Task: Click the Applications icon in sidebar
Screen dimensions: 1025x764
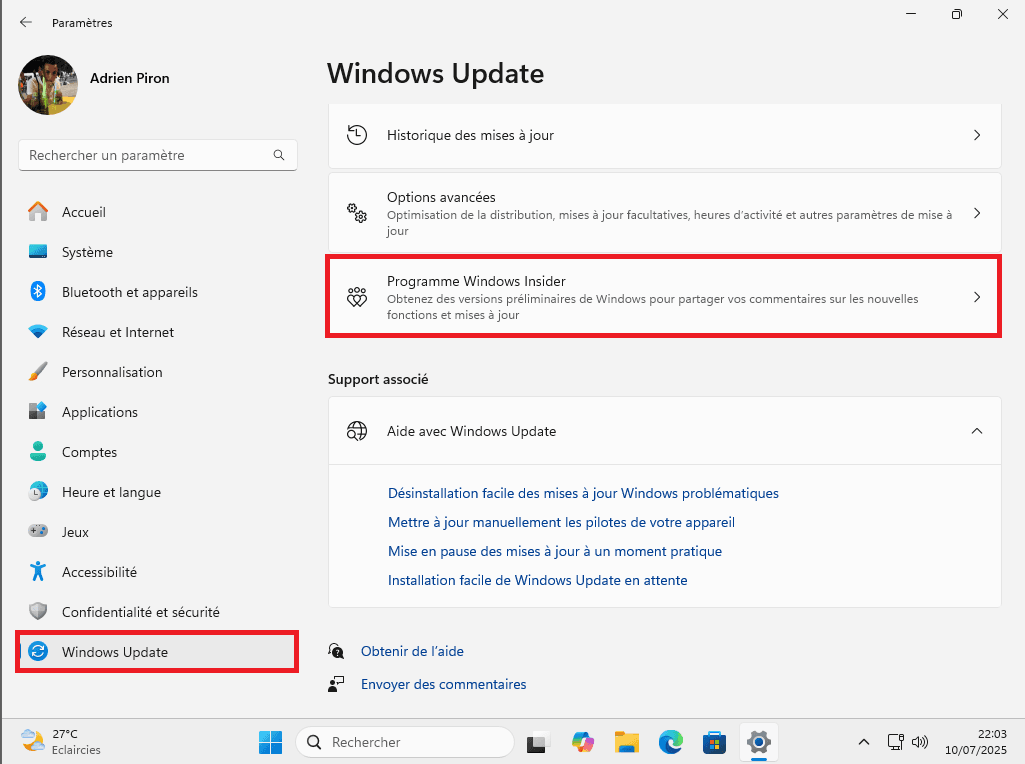Action: [38, 411]
